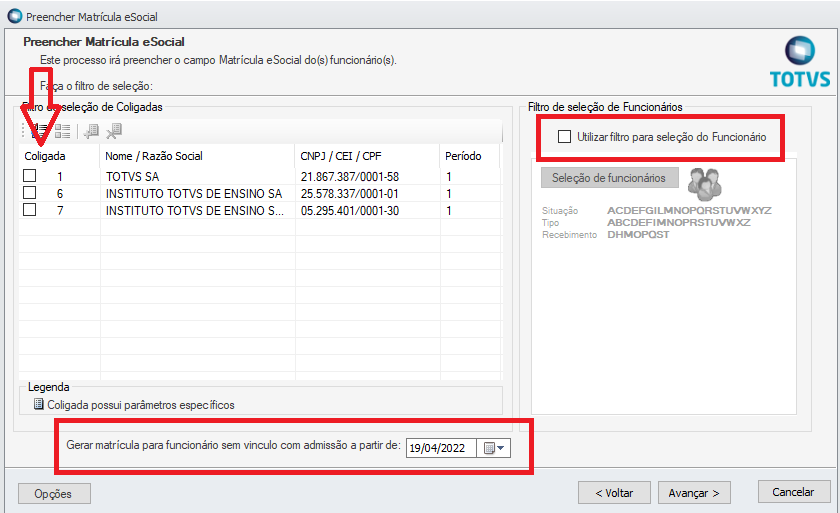The height and width of the screenshot is (513, 840).
Task: Click the remove specific parameters toolbar icon
Action: 114,131
